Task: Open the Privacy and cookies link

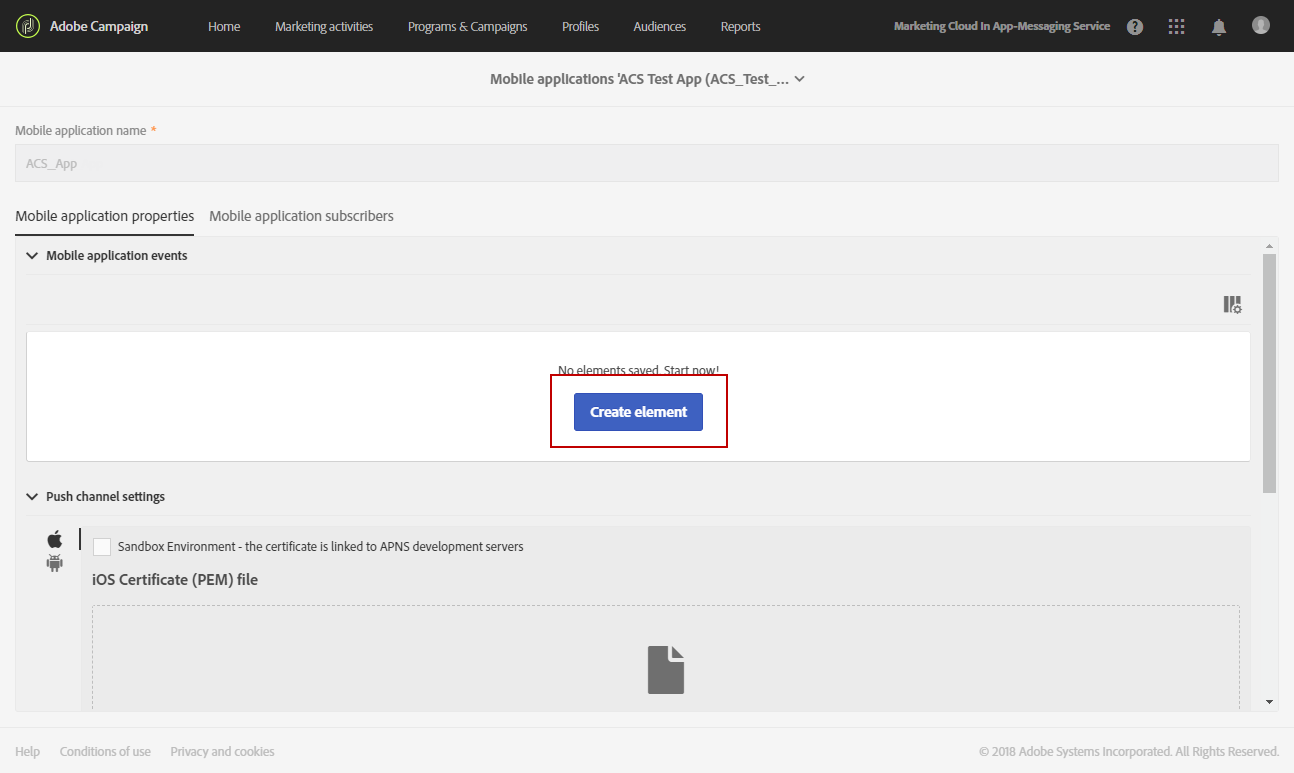Action: 222,752
